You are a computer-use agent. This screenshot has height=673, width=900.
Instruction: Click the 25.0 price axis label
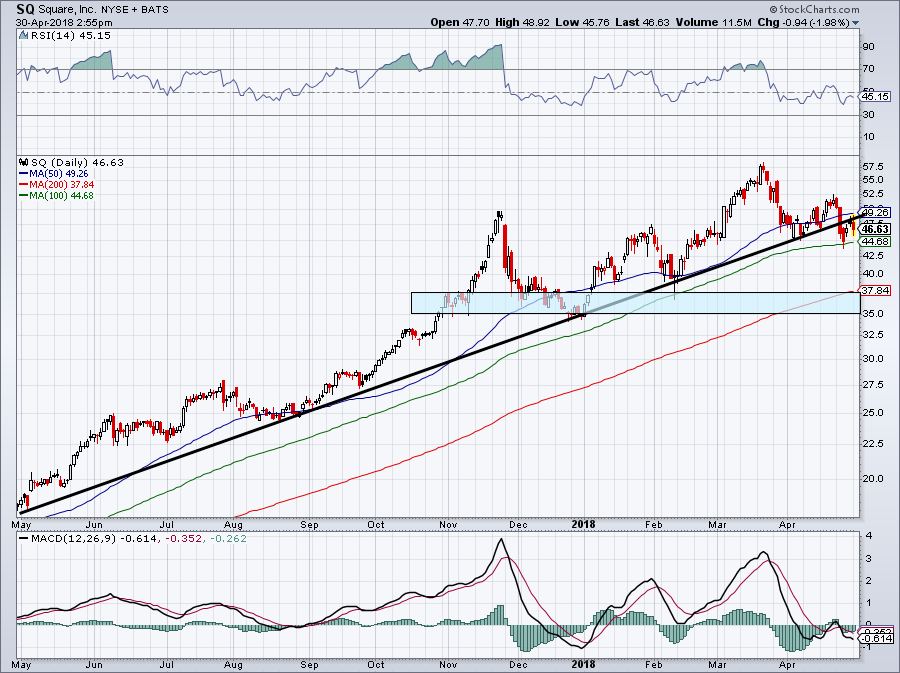pyautogui.click(x=872, y=413)
